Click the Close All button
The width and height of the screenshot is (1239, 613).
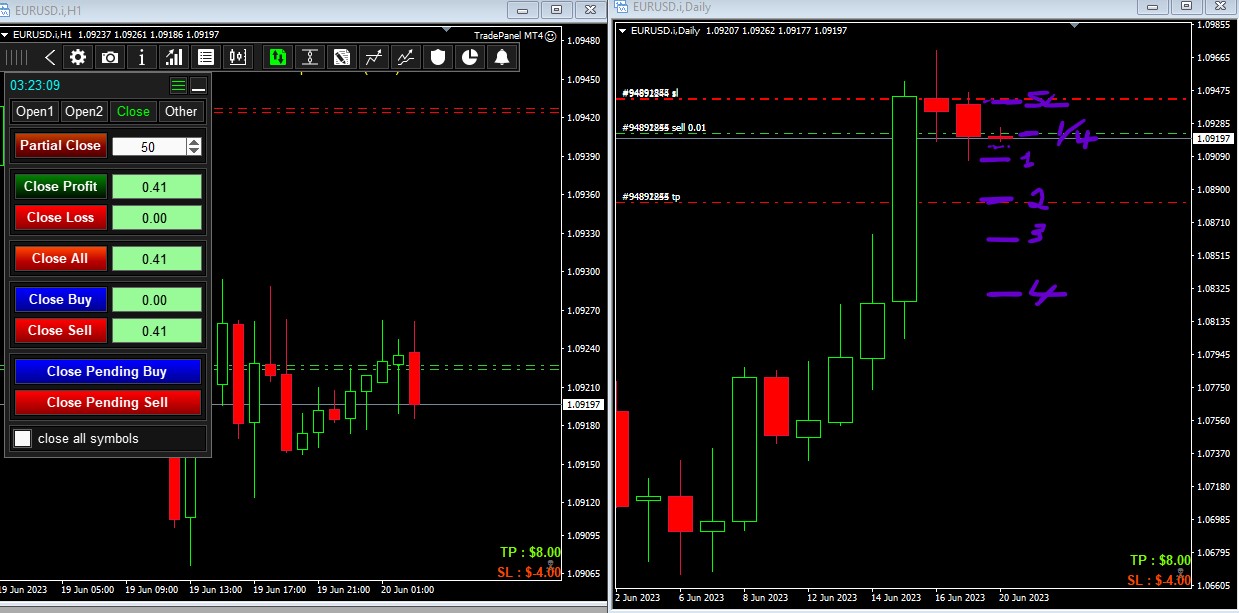click(x=61, y=258)
